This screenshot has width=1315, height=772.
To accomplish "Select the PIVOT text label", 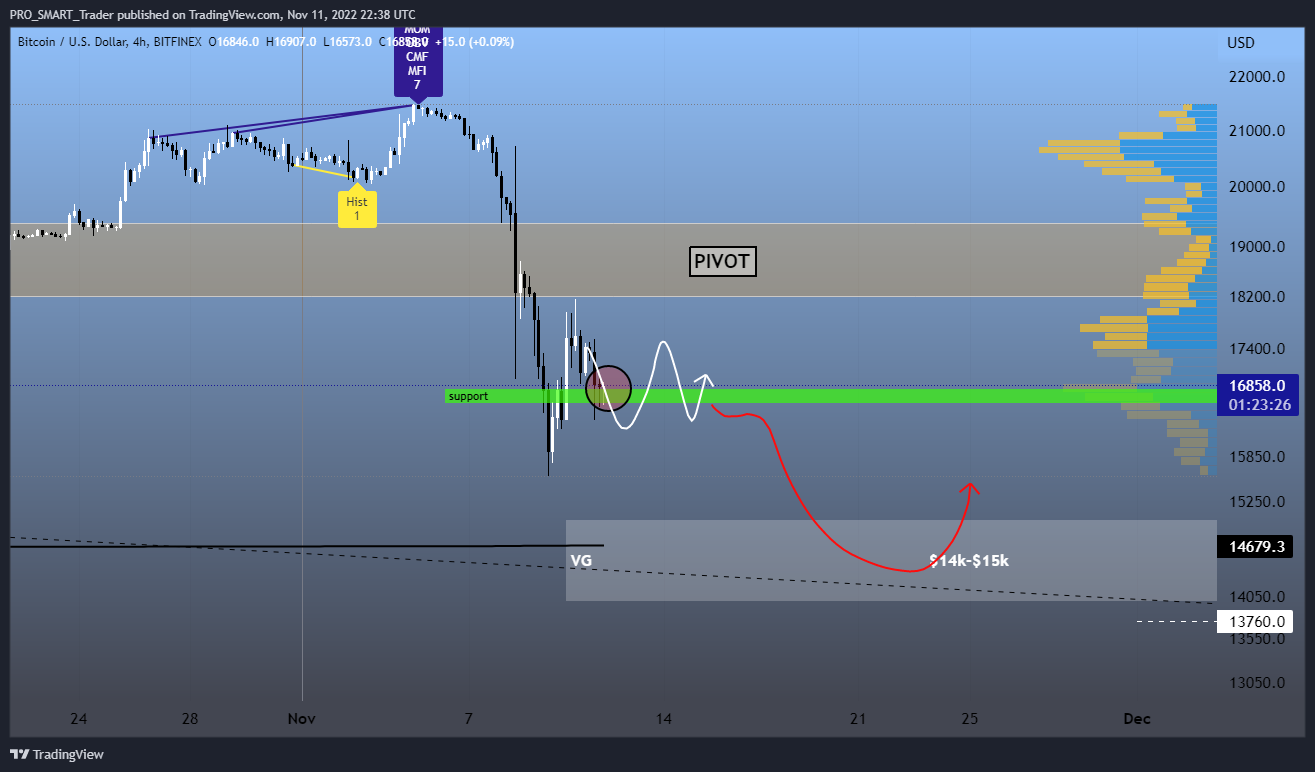I will click(723, 262).
